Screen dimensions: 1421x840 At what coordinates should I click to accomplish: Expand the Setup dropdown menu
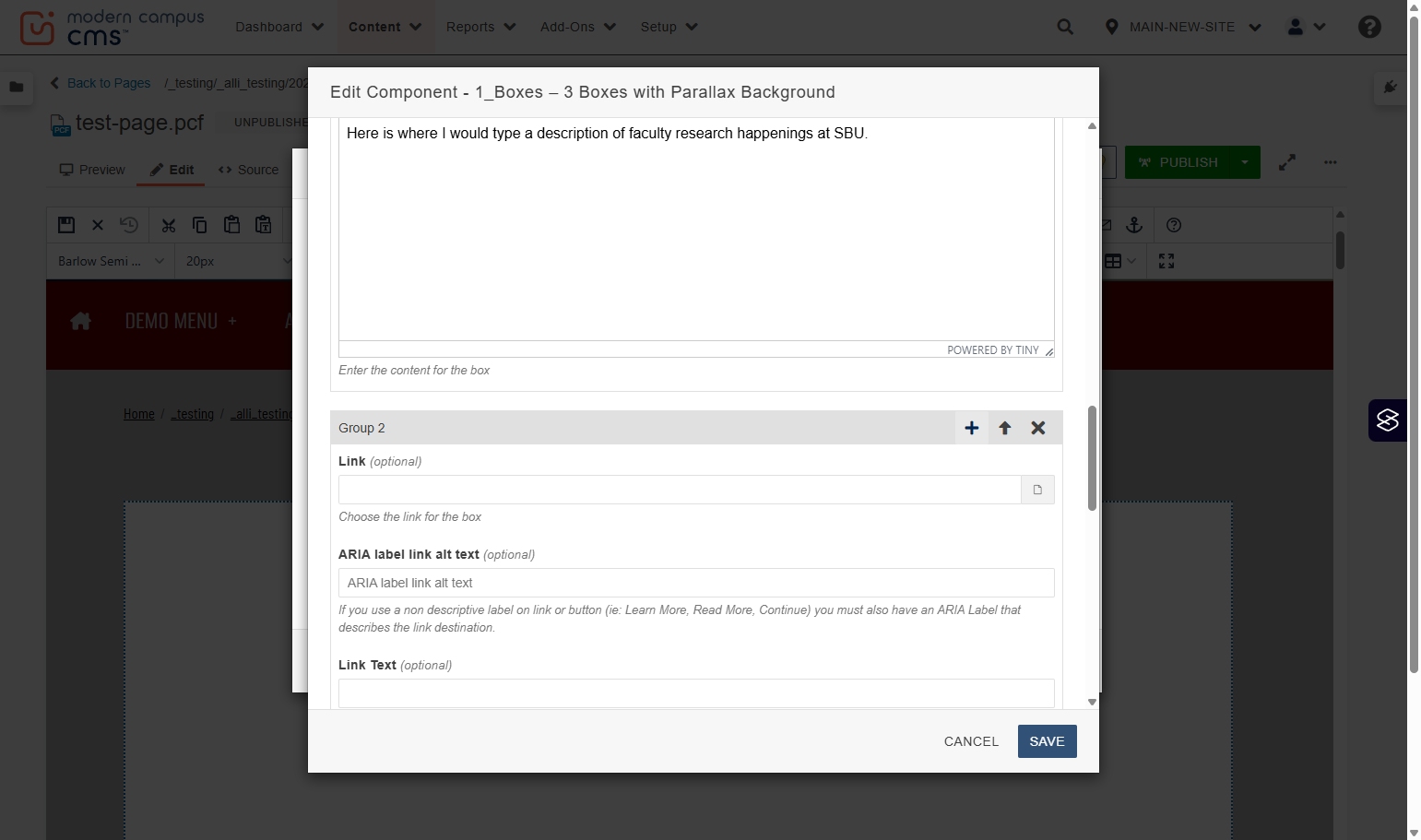click(x=669, y=27)
